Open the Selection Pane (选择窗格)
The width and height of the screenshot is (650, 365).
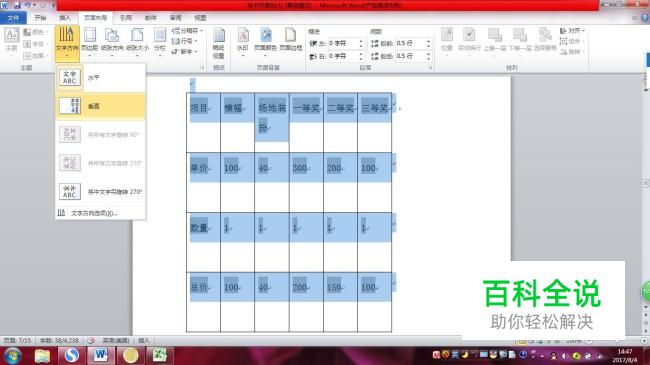point(545,40)
